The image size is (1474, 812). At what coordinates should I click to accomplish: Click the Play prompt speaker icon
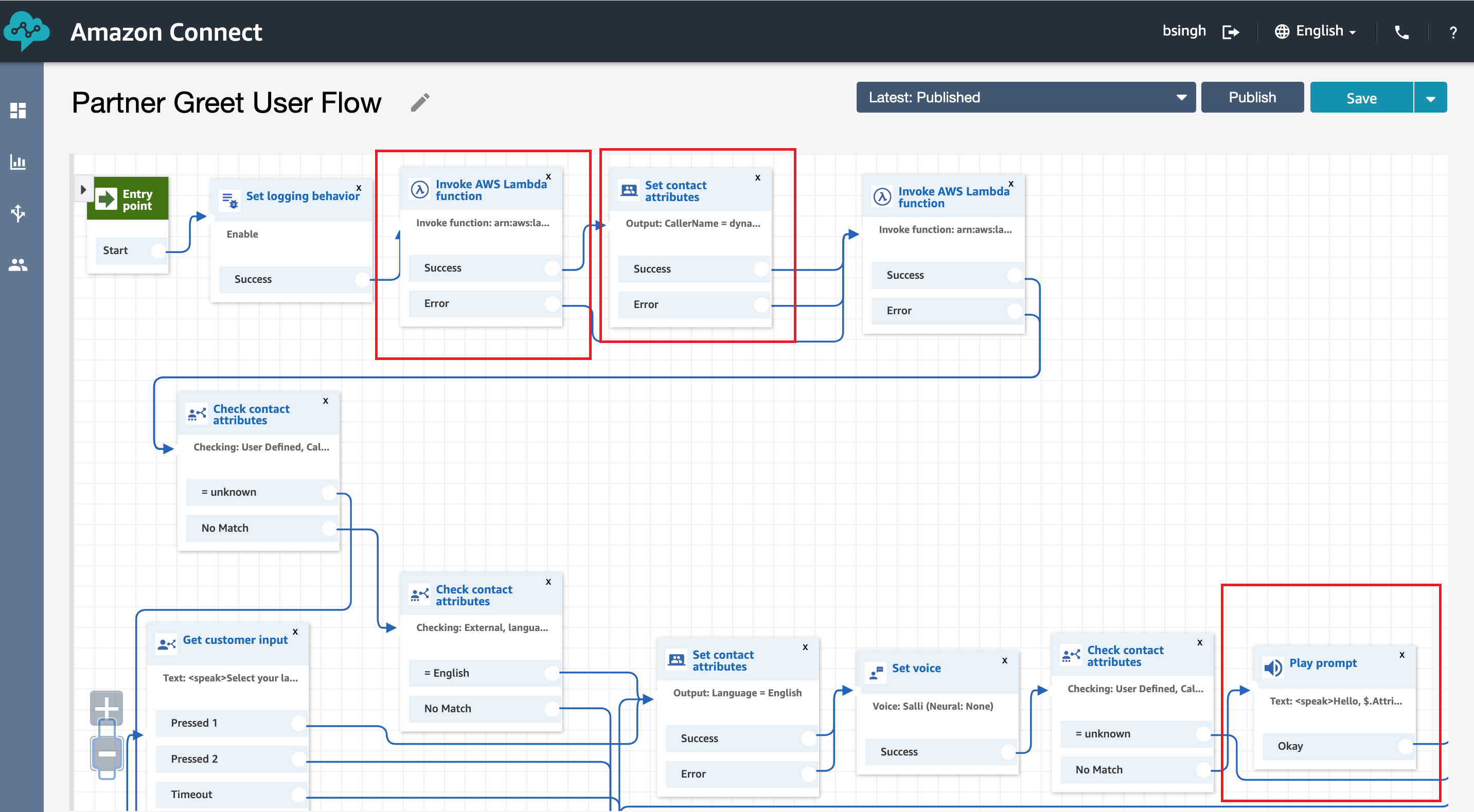coord(1273,667)
